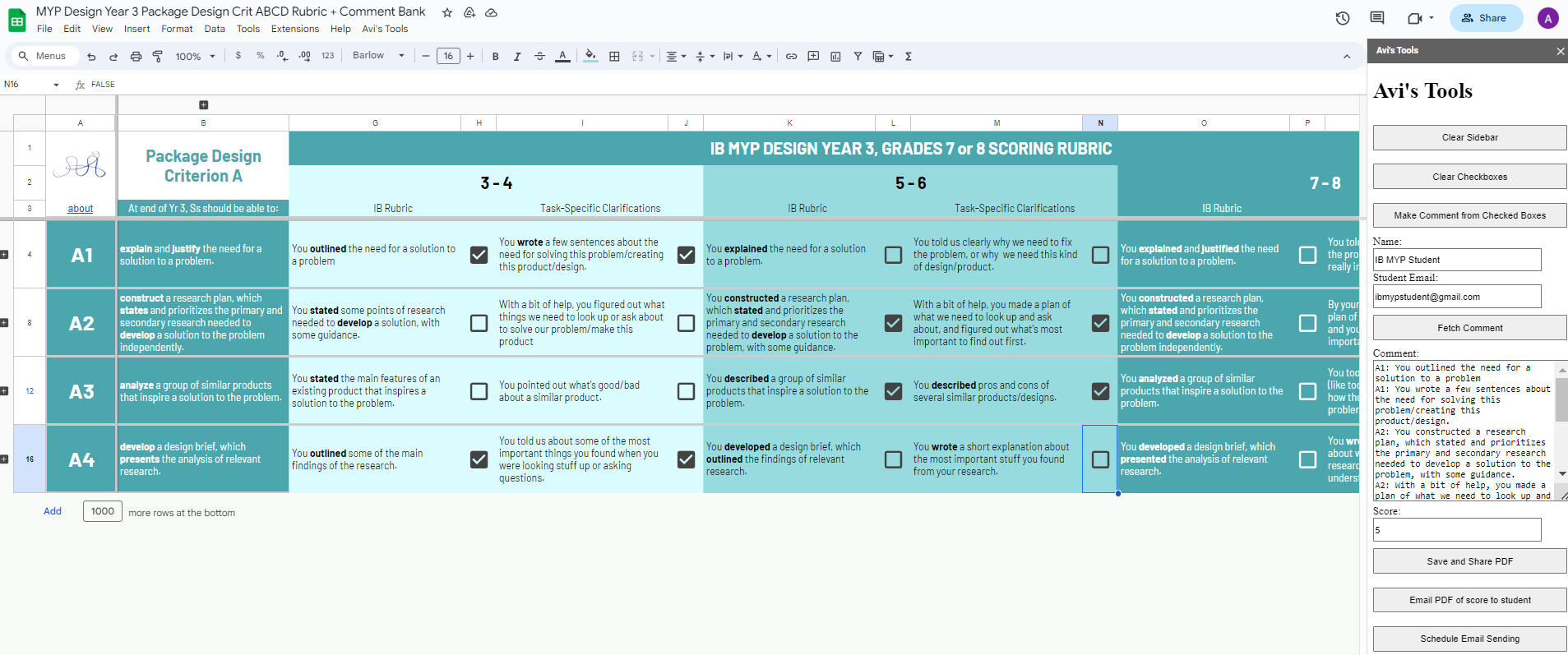Open the Name box dropdown arrow
This screenshot has width=1568, height=655.
click(x=56, y=85)
